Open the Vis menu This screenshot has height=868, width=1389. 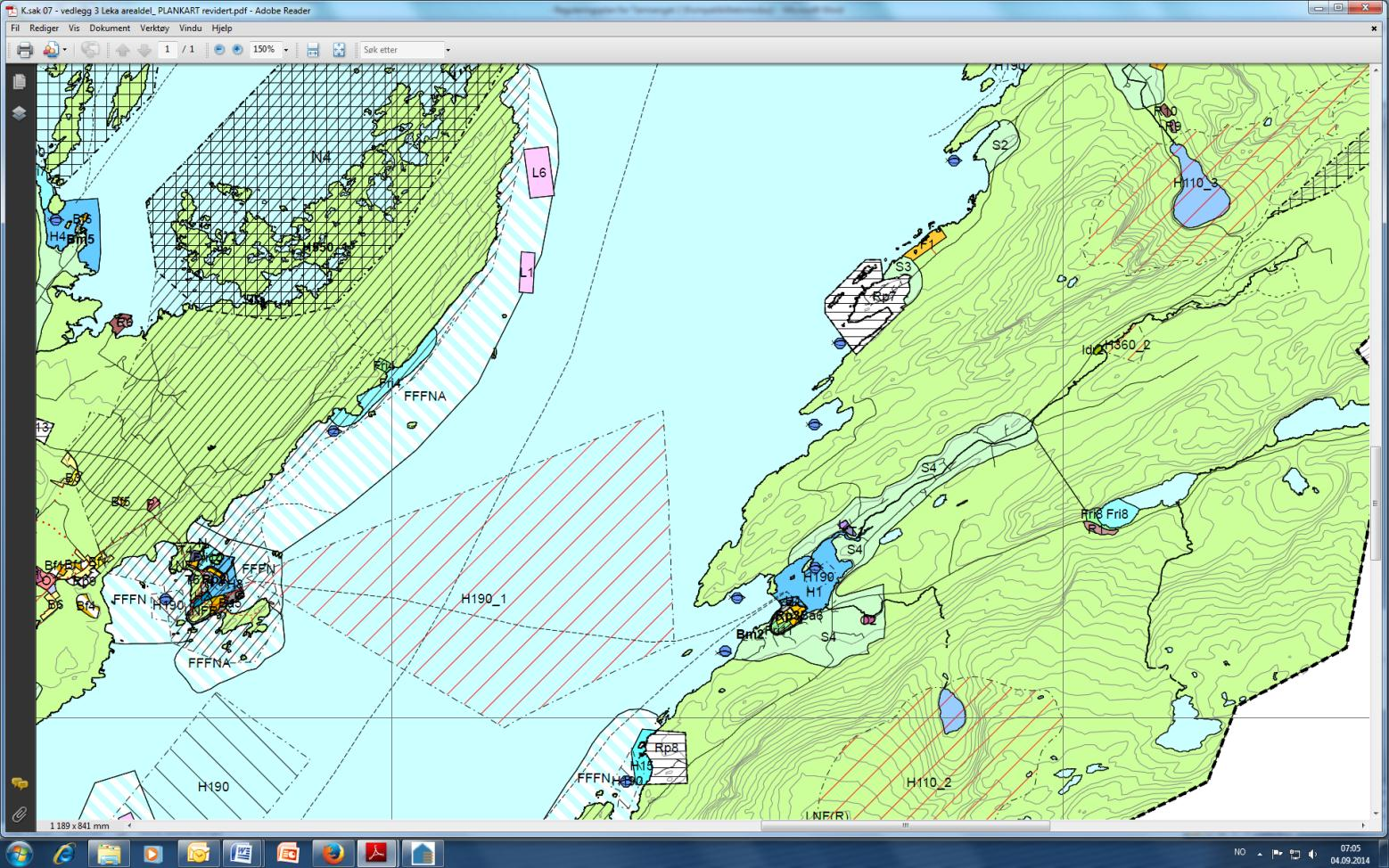click(x=74, y=28)
